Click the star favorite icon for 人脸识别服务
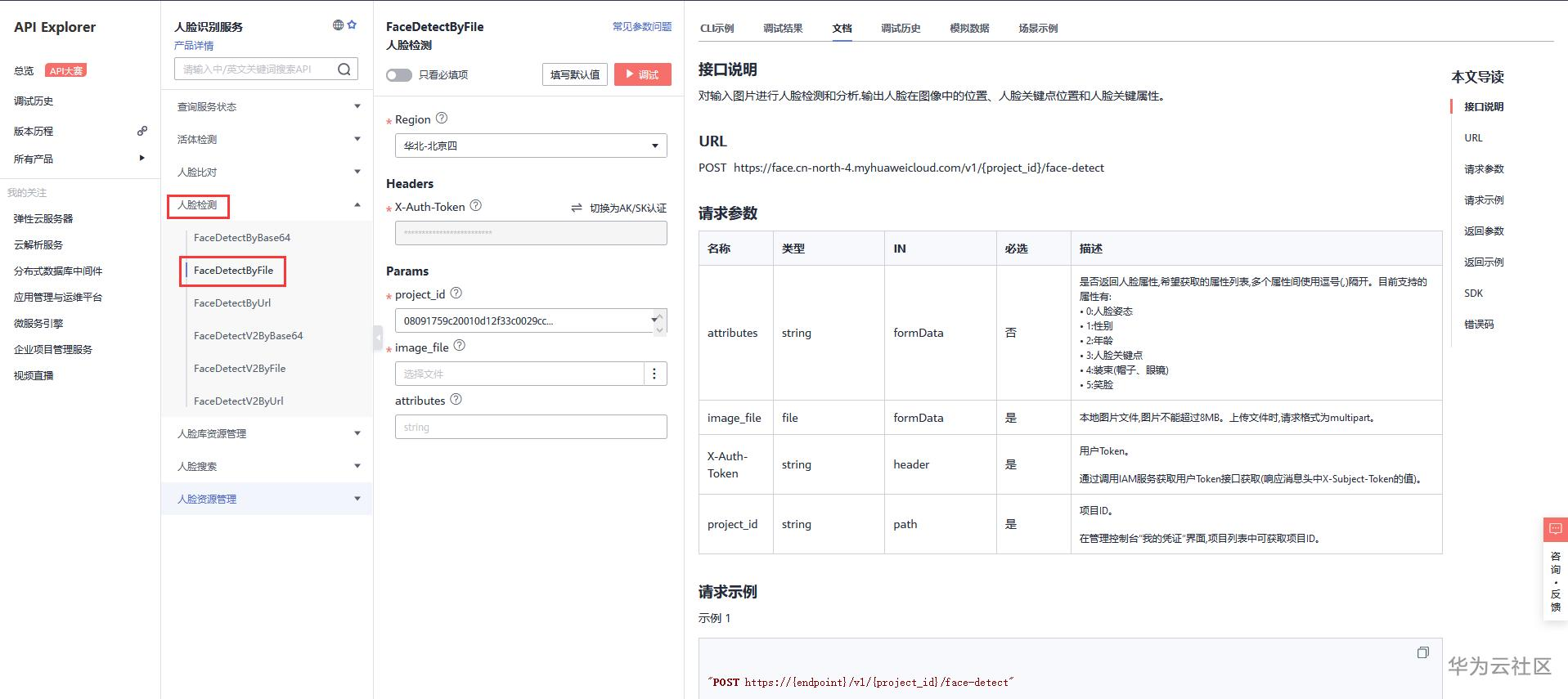Screen dimensions: 1568x699 tap(352, 25)
